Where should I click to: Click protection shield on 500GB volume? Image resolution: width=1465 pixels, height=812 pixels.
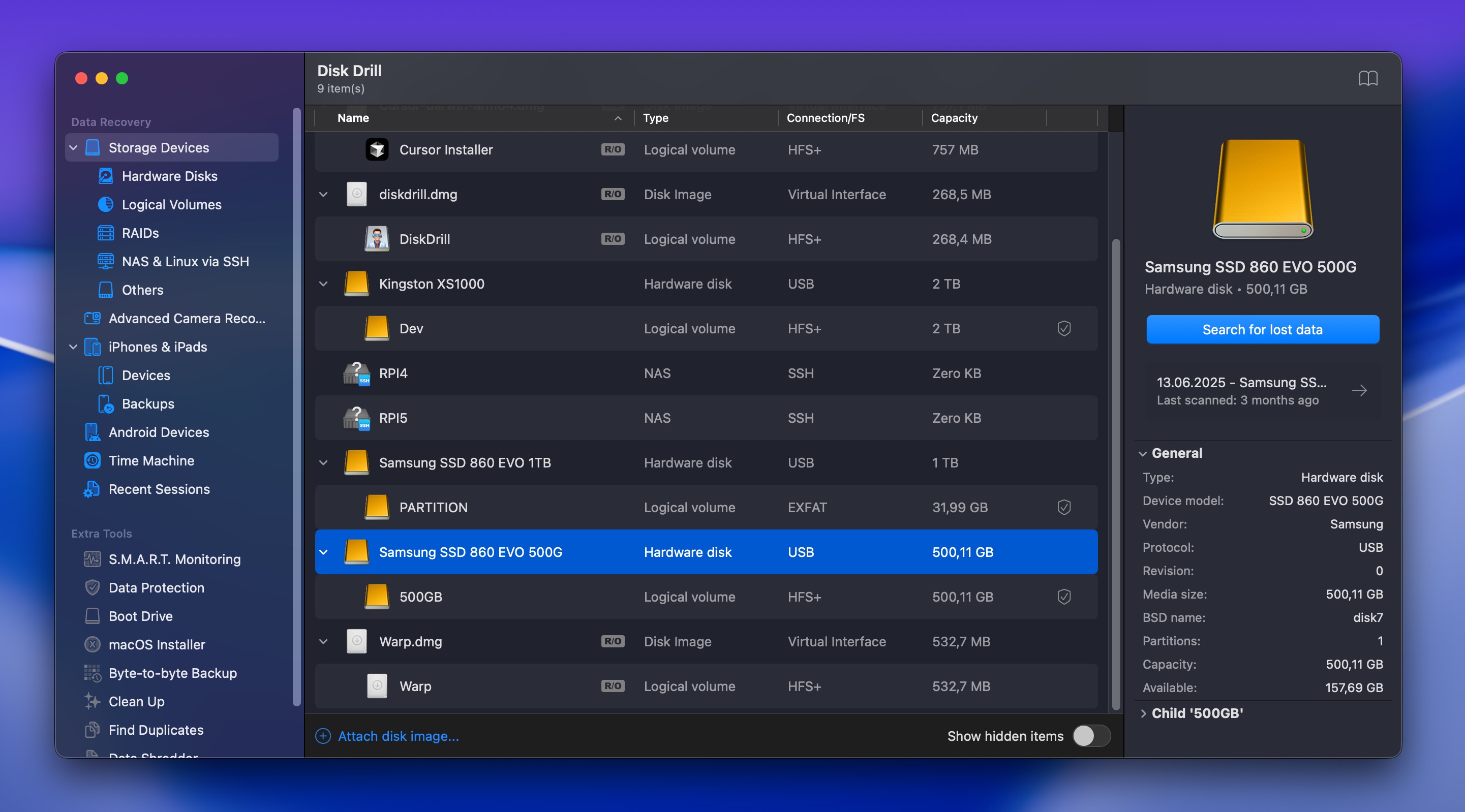click(1063, 597)
